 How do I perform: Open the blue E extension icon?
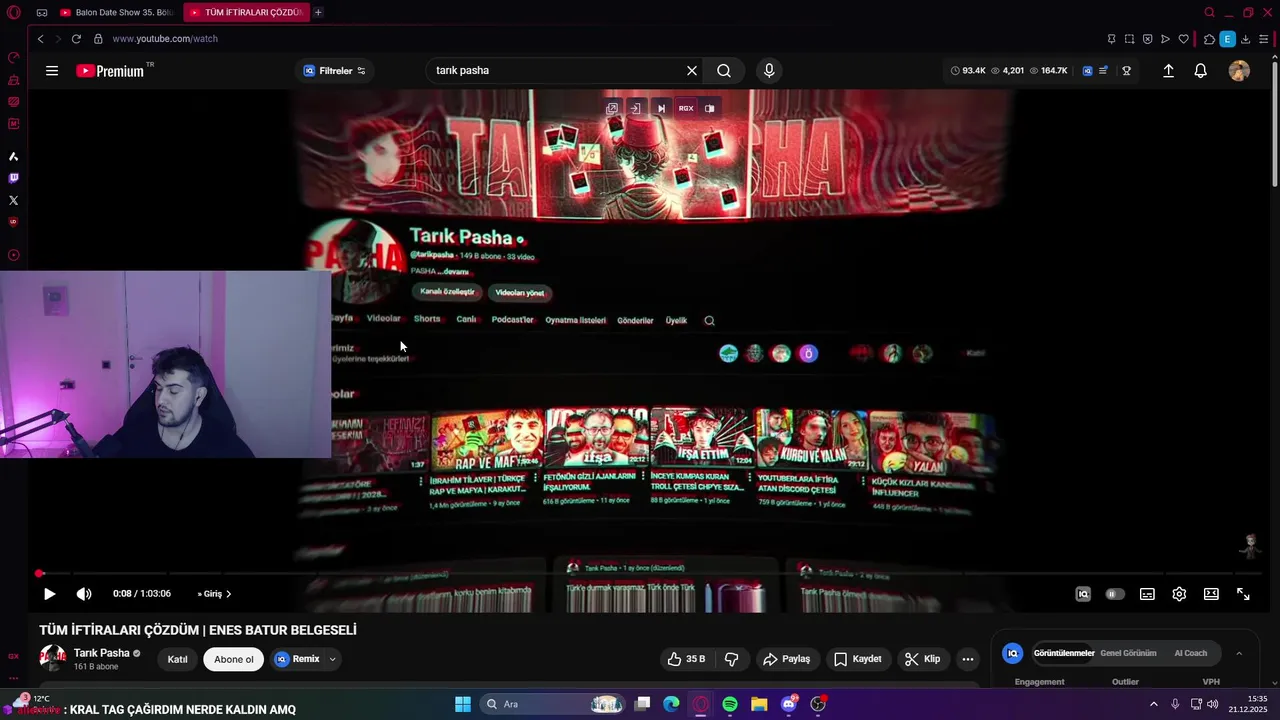click(1227, 39)
